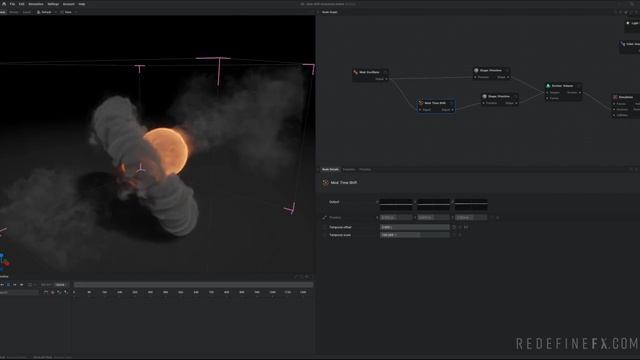Viewport: 640px width, 360px height.
Task: Select the Mod Oscillator node icon
Action: point(356,72)
